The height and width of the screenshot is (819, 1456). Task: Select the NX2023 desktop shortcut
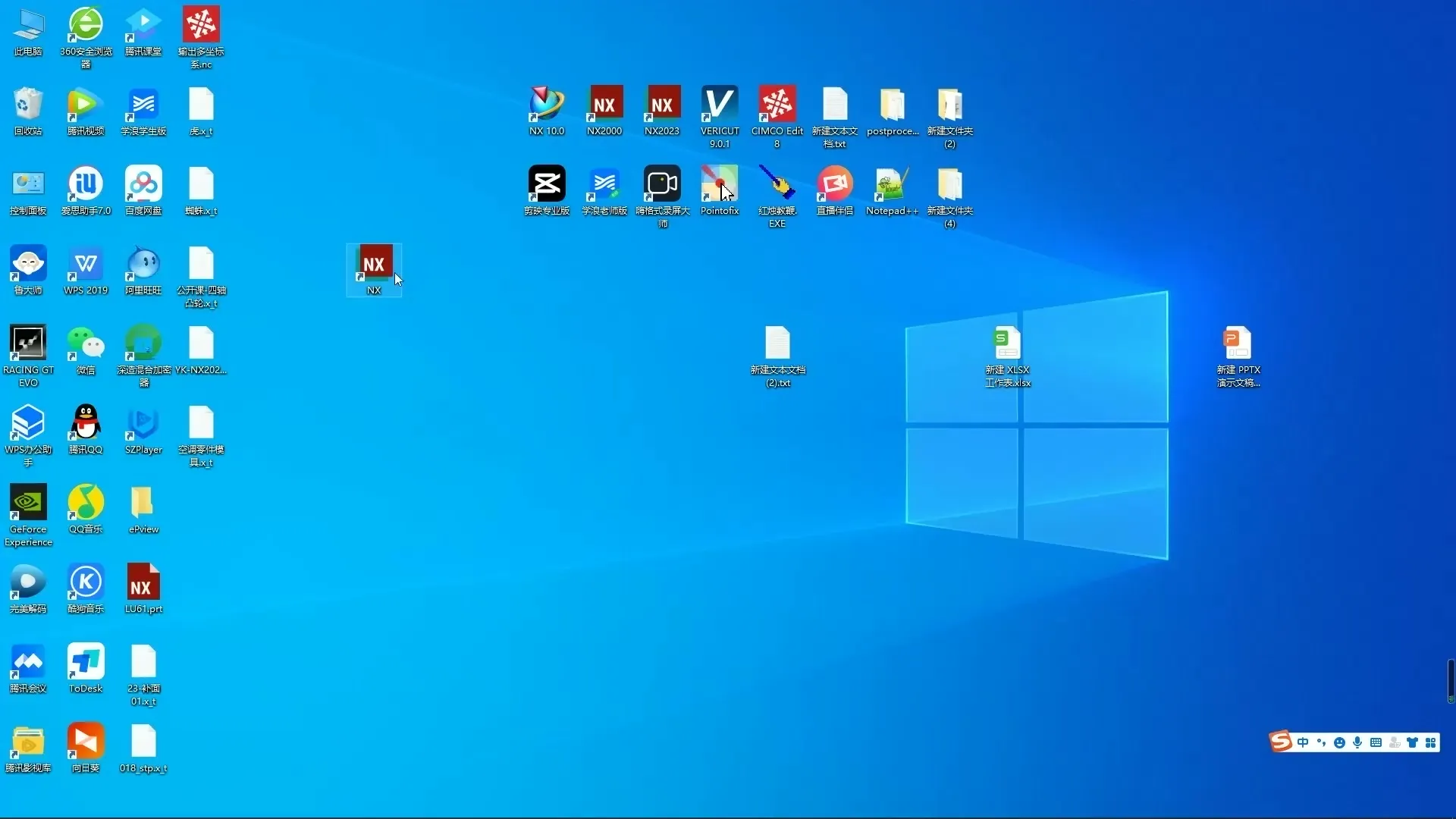click(x=661, y=105)
